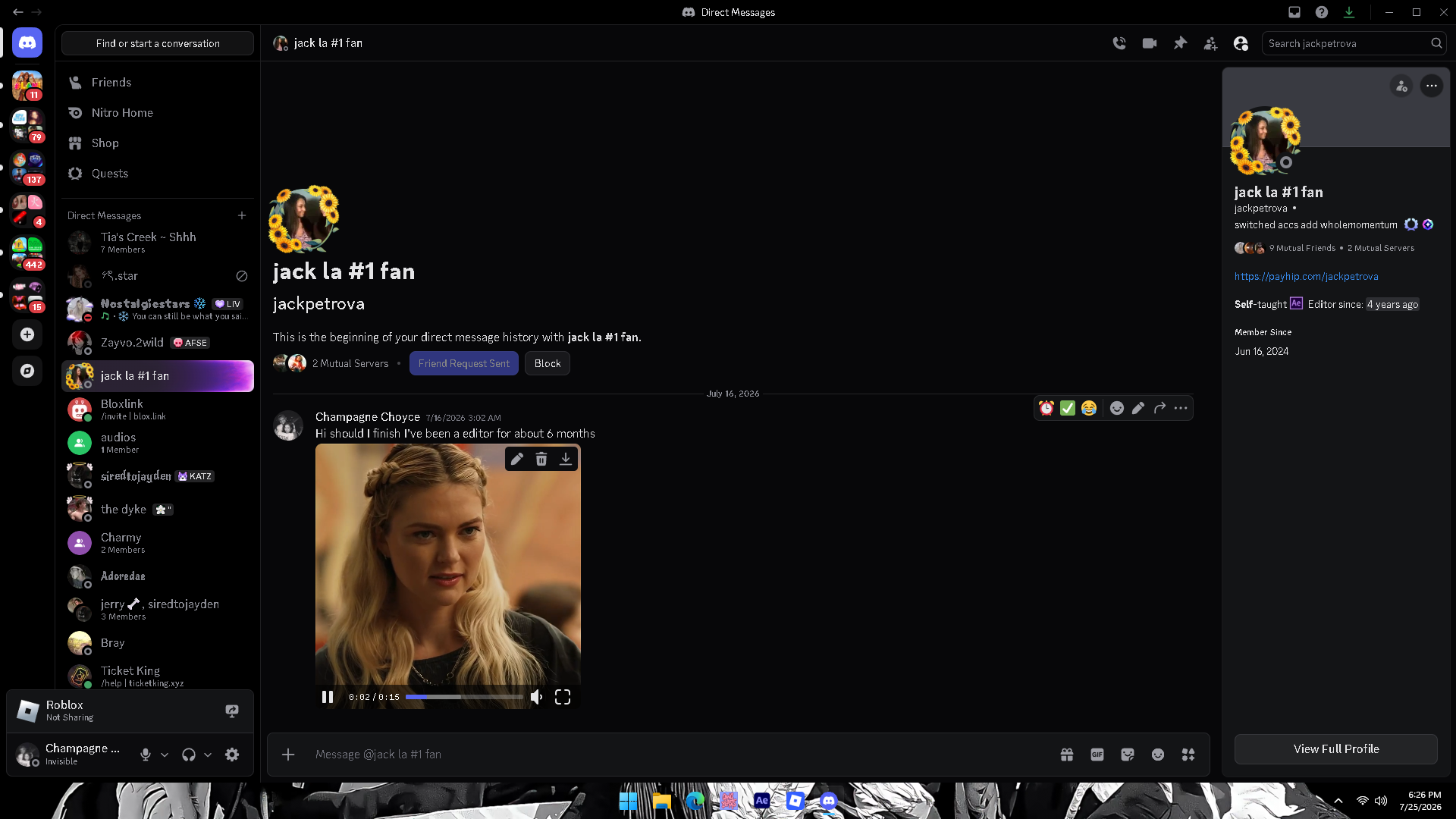Find or start a conversation
1456x819 pixels.
click(x=158, y=43)
